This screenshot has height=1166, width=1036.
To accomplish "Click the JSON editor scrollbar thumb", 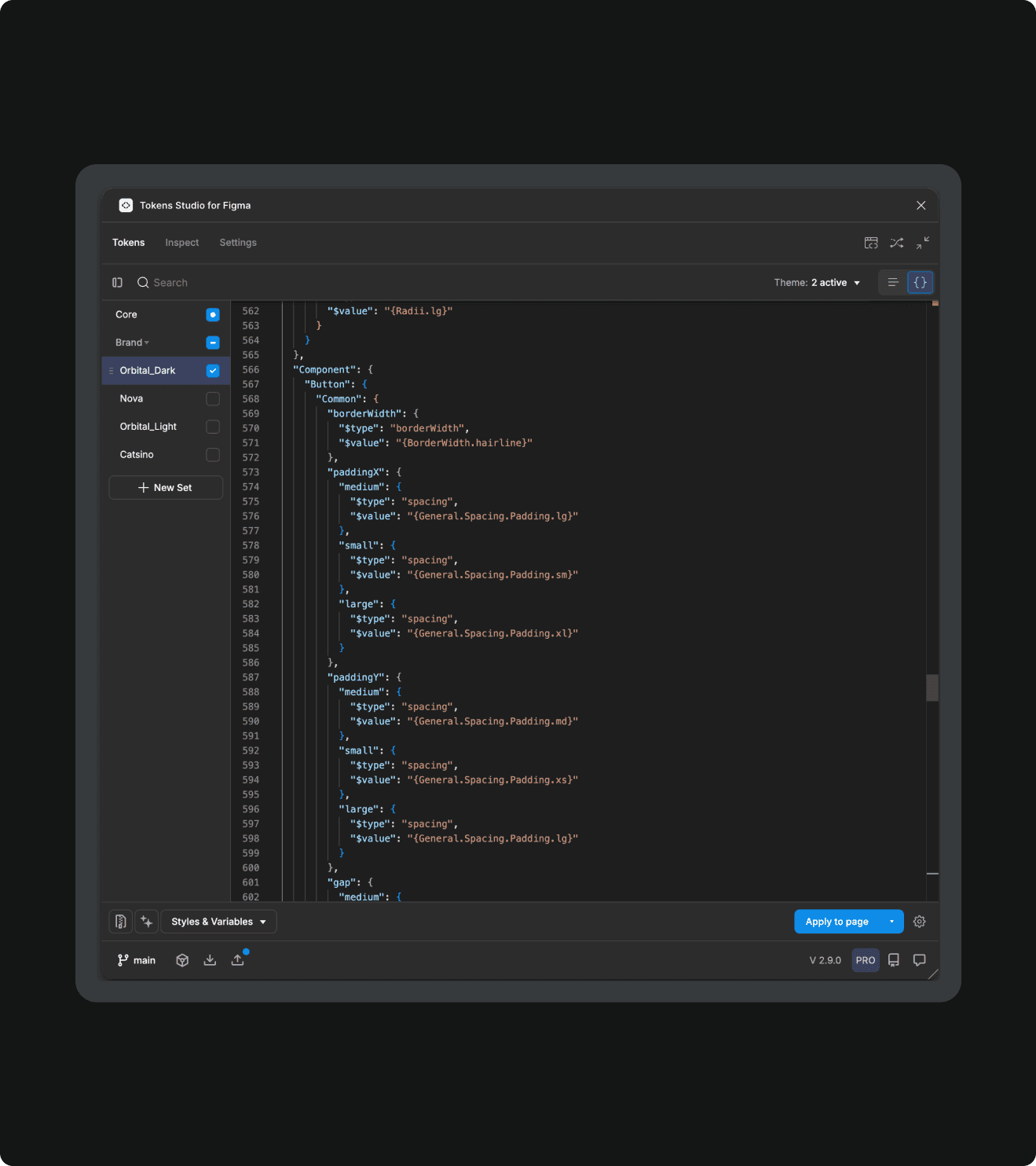I will click(932, 687).
